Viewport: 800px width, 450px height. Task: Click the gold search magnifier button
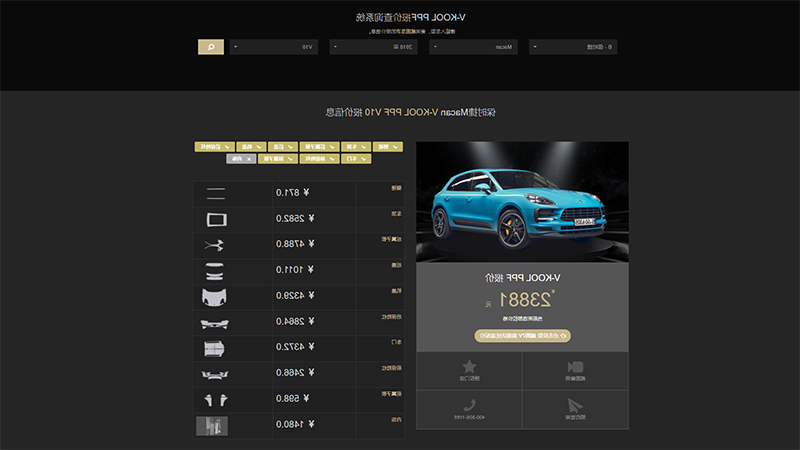[211, 47]
